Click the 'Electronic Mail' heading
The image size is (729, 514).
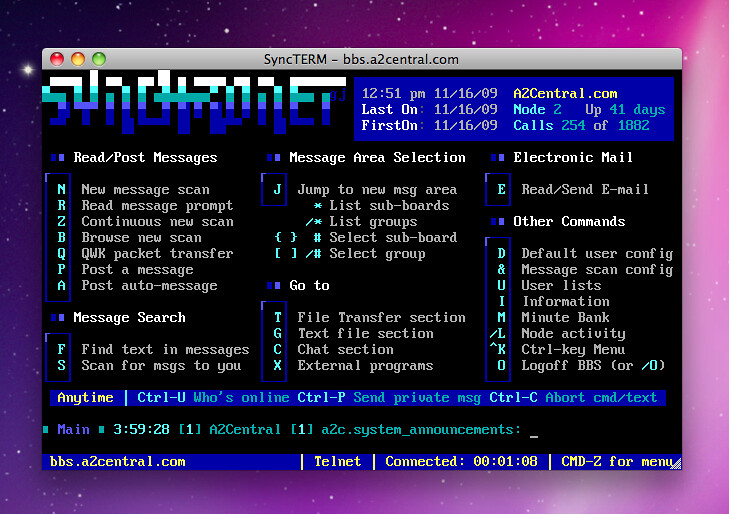(573, 158)
